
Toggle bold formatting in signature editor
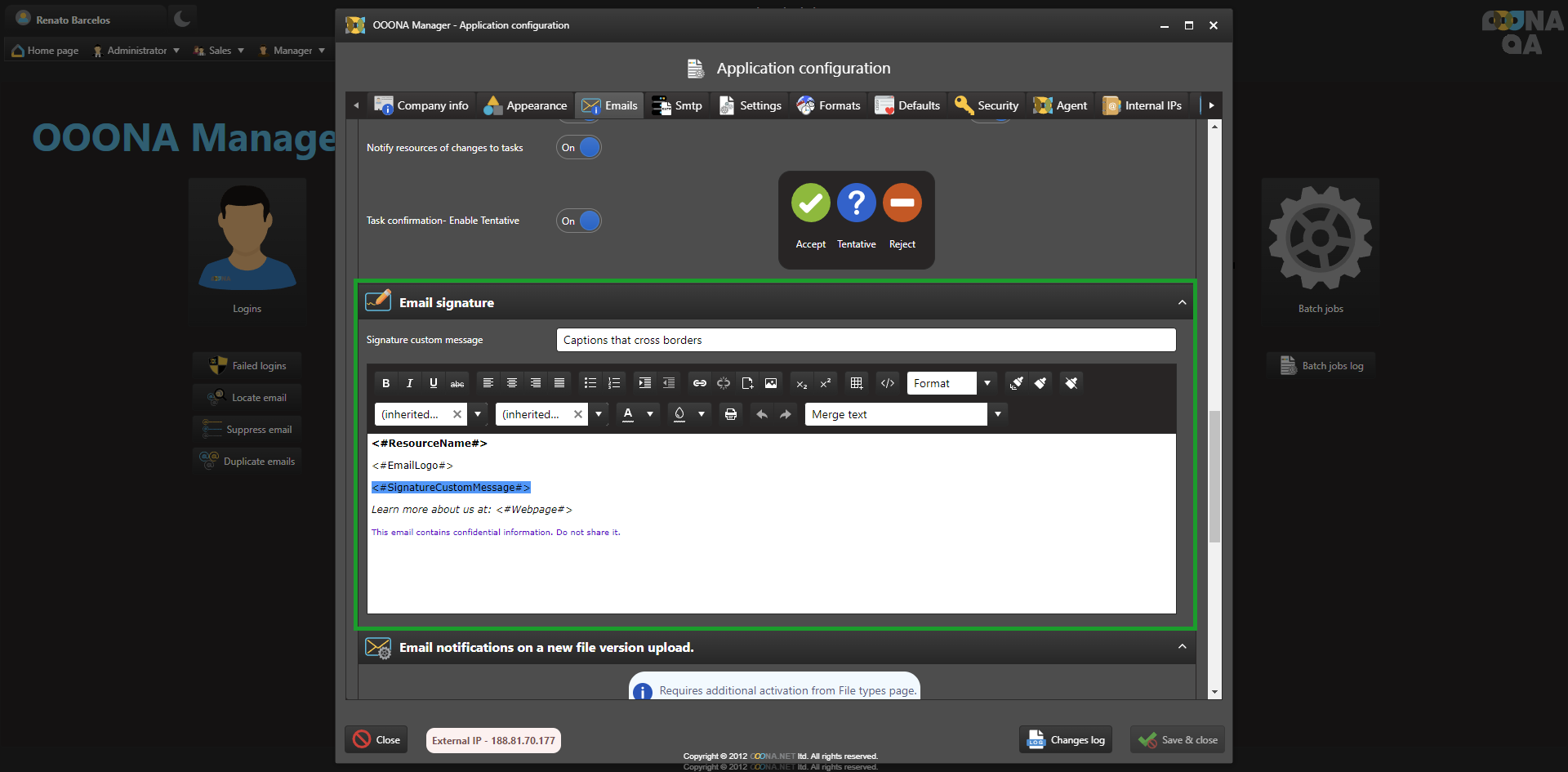385,383
